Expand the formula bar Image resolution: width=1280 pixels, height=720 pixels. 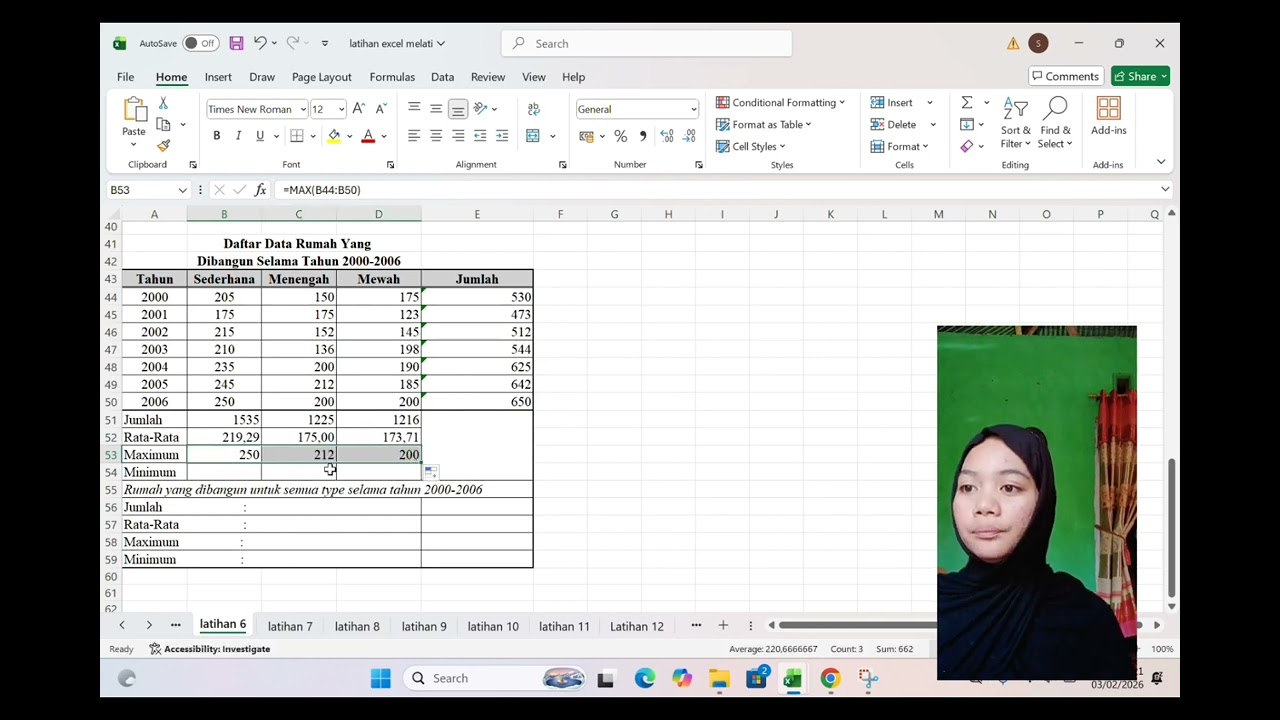coord(1165,189)
